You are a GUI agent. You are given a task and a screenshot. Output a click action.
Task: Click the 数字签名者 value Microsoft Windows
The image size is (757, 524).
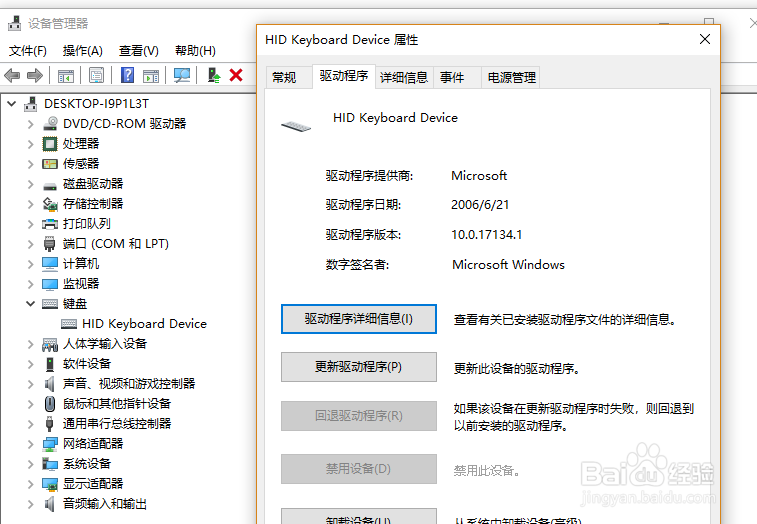point(508,265)
